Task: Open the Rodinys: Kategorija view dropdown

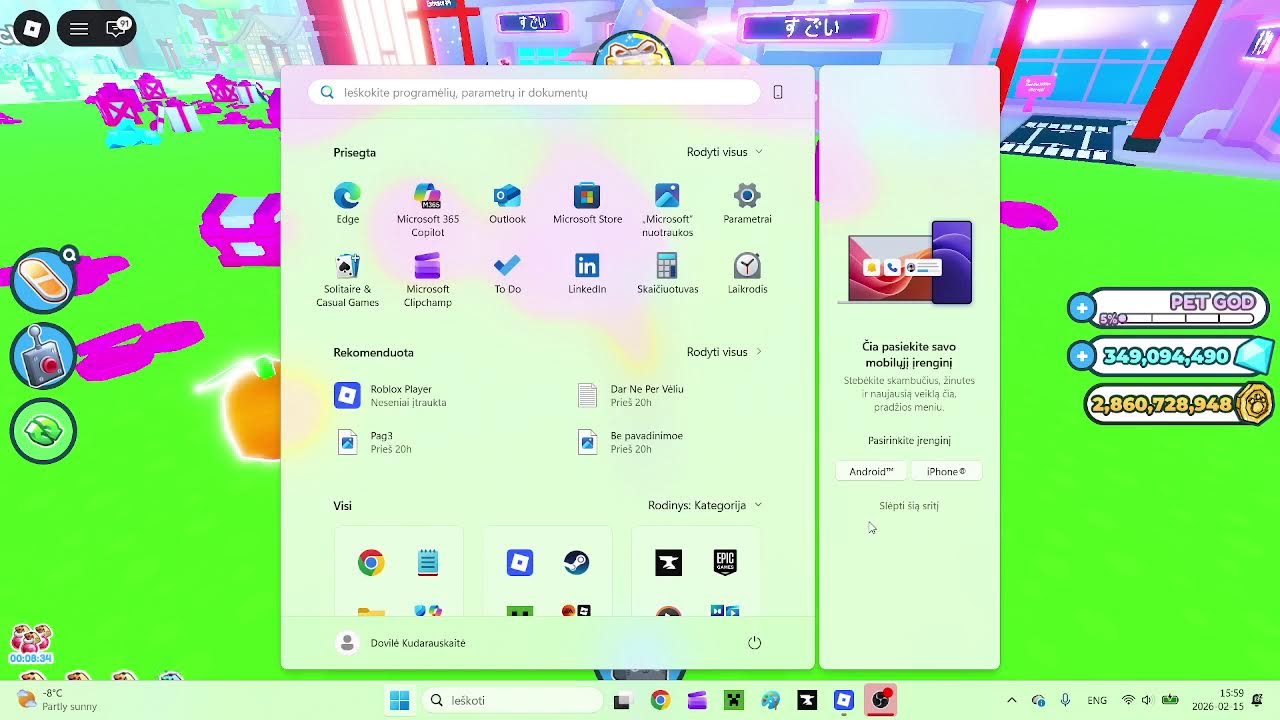Action: (705, 505)
